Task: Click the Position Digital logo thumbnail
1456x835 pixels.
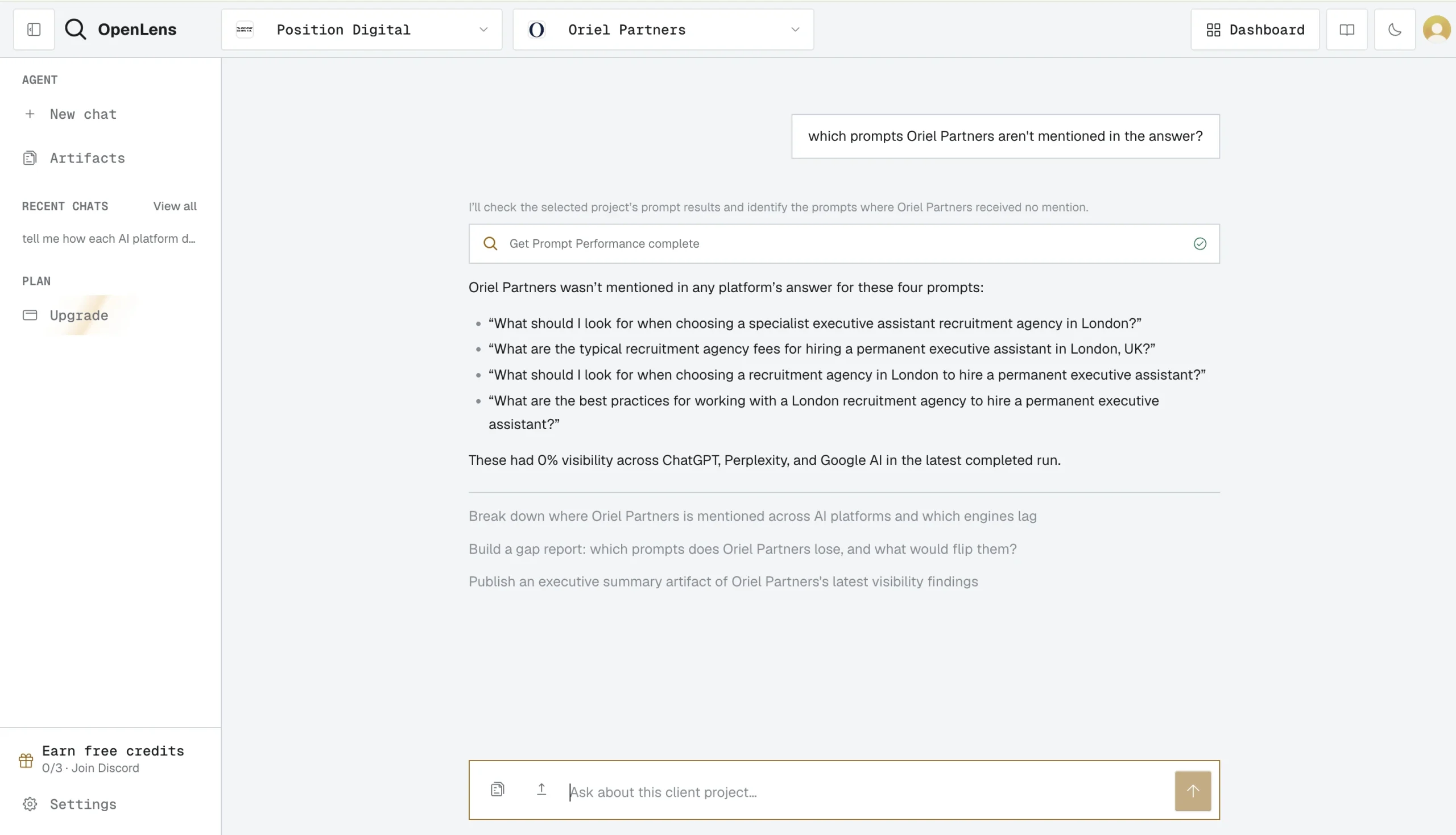Action: pyautogui.click(x=245, y=29)
